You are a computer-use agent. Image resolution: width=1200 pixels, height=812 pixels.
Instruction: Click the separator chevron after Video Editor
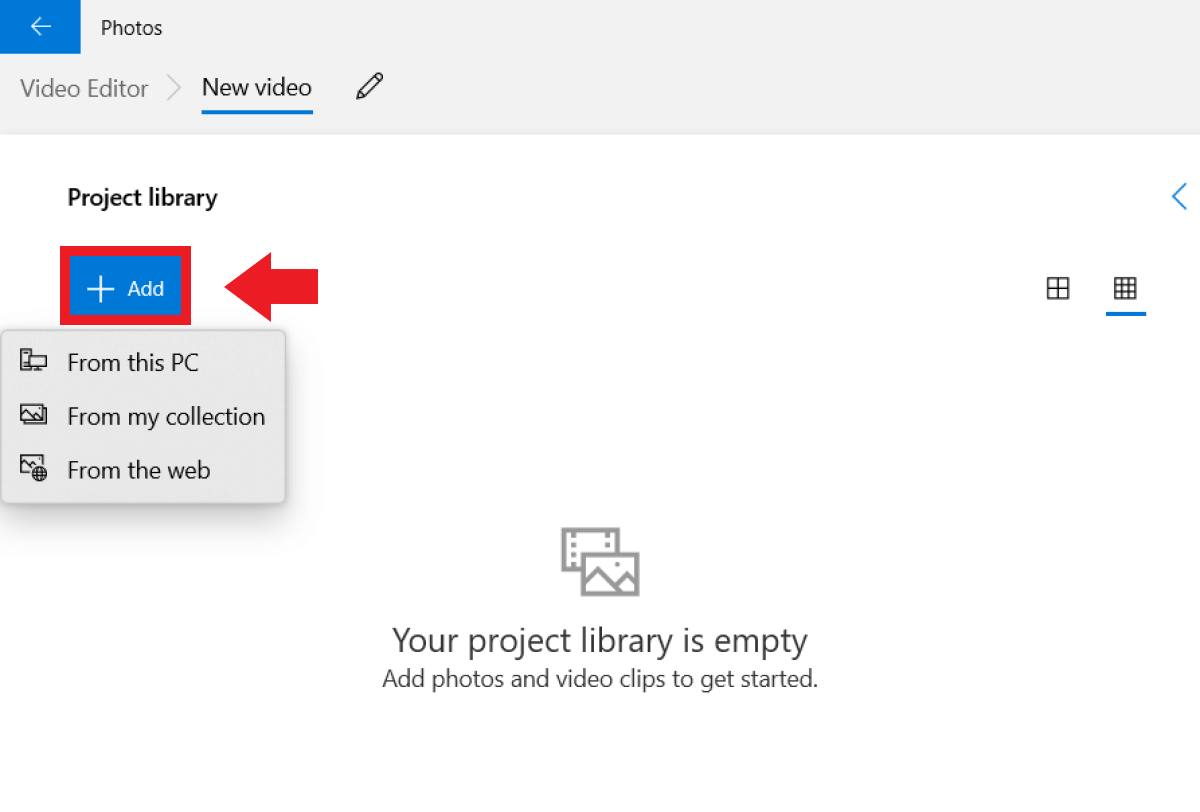[175, 88]
